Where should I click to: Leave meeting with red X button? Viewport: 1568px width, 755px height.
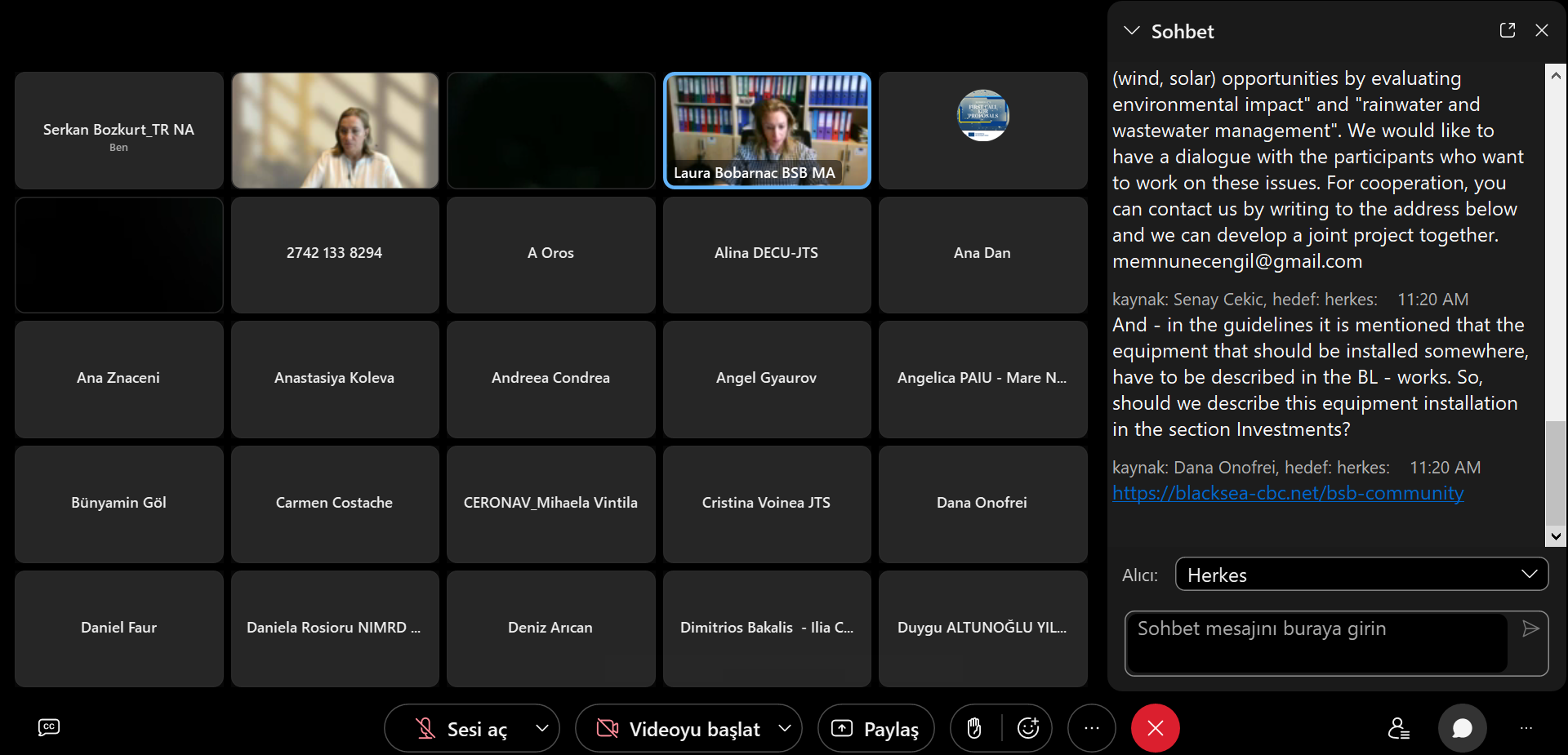click(1155, 728)
